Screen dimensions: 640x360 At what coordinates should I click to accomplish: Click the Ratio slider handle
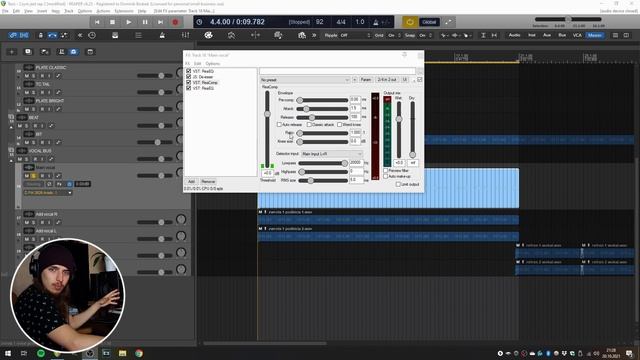300,133
